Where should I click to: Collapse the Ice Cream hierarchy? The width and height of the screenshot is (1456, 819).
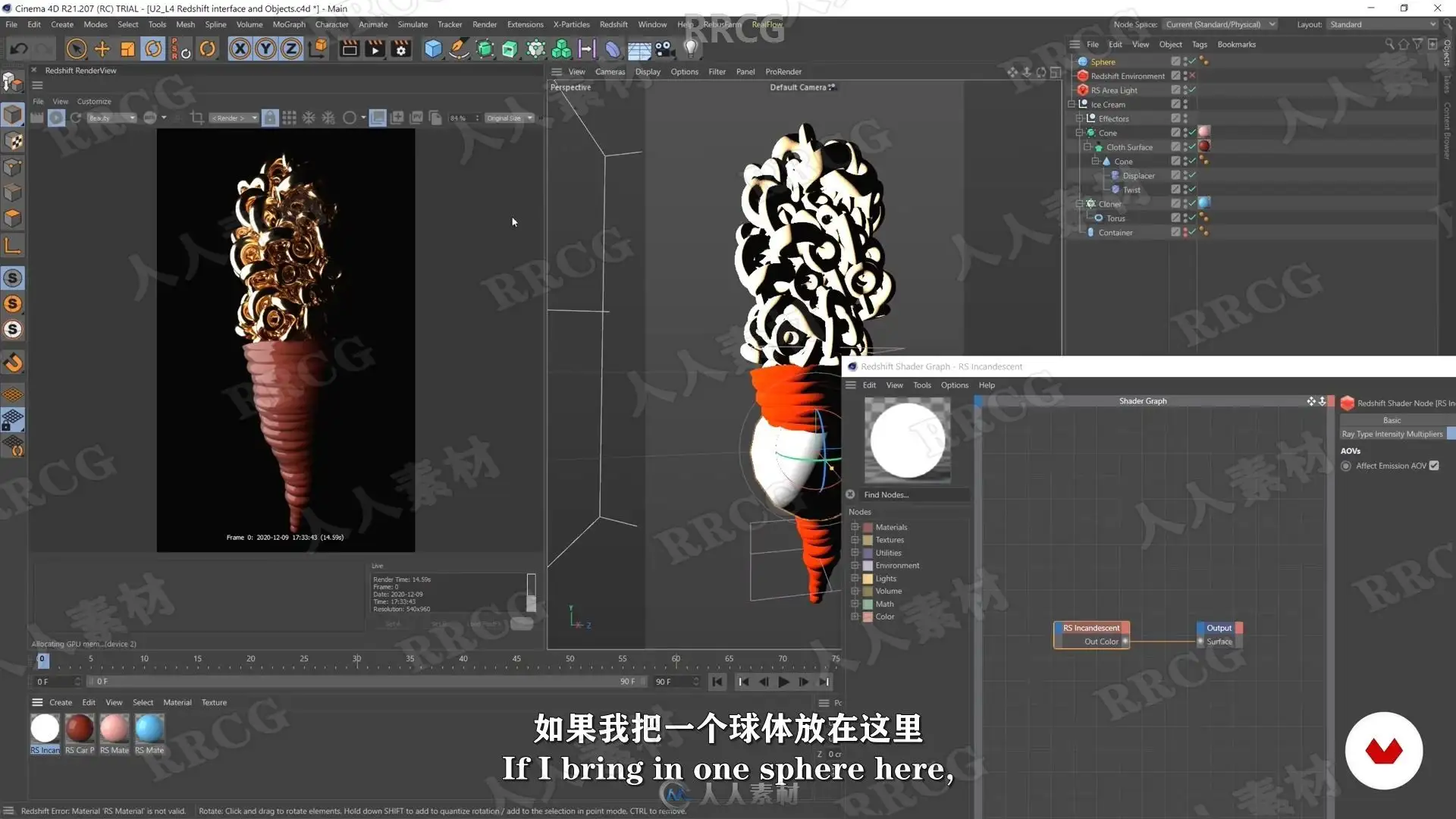[1071, 105]
